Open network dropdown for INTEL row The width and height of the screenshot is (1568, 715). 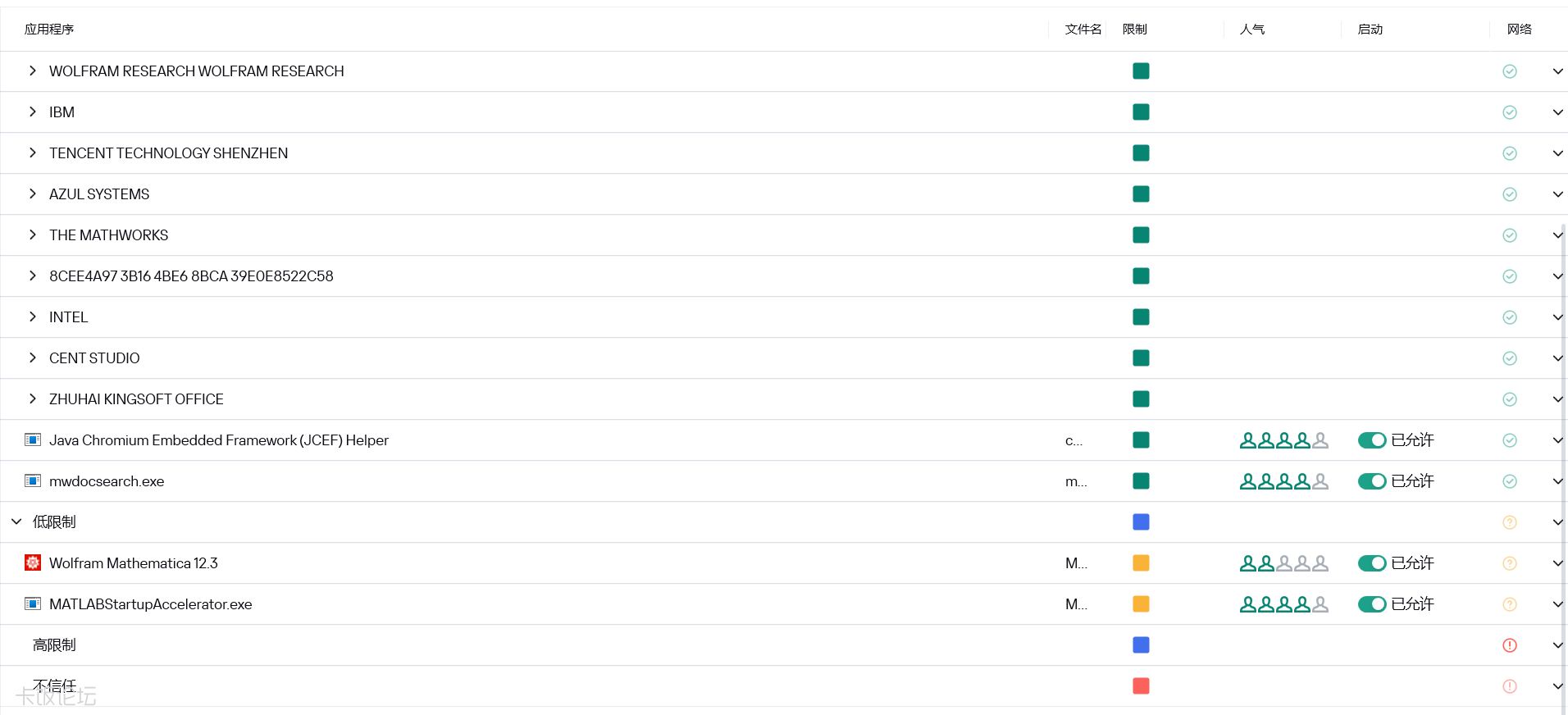pos(1557,317)
